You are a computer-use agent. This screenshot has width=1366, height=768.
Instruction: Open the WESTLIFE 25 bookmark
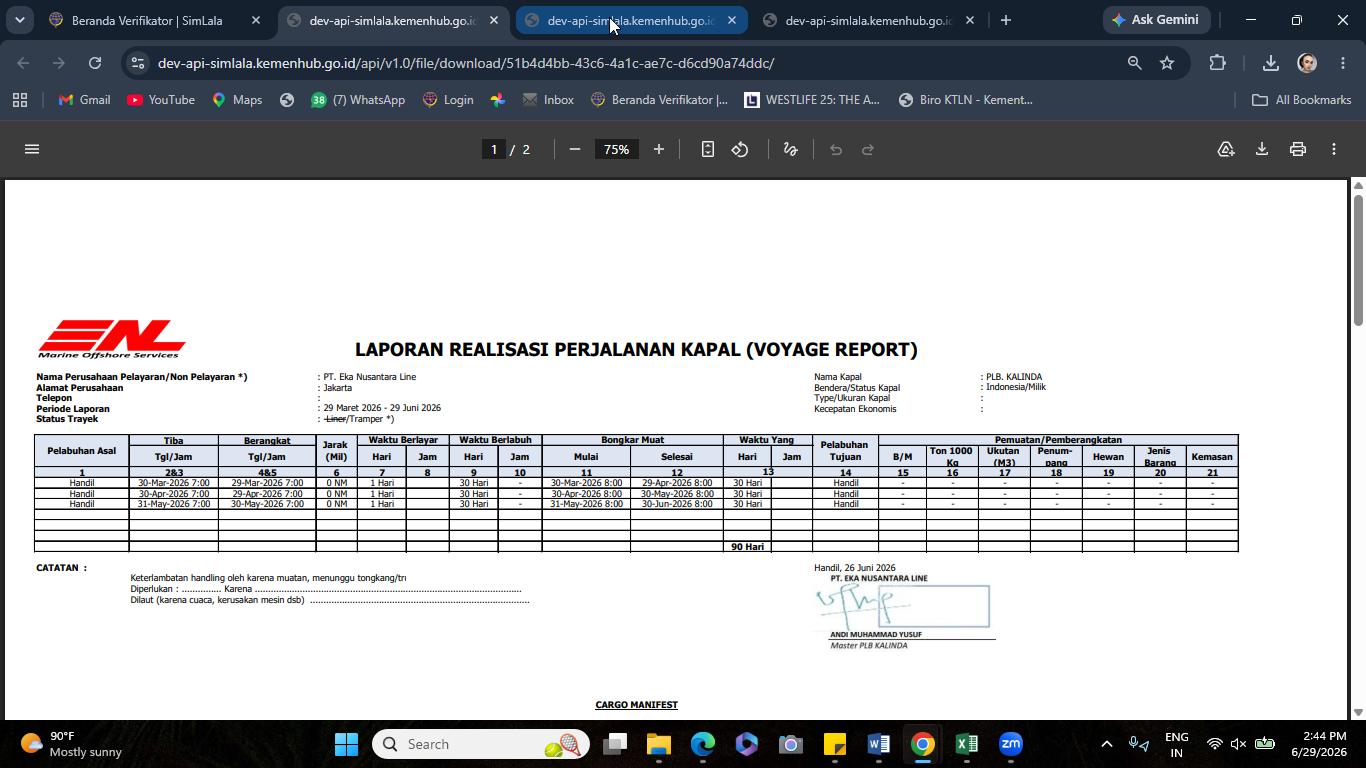pyautogui.click(x=812, y=100)
